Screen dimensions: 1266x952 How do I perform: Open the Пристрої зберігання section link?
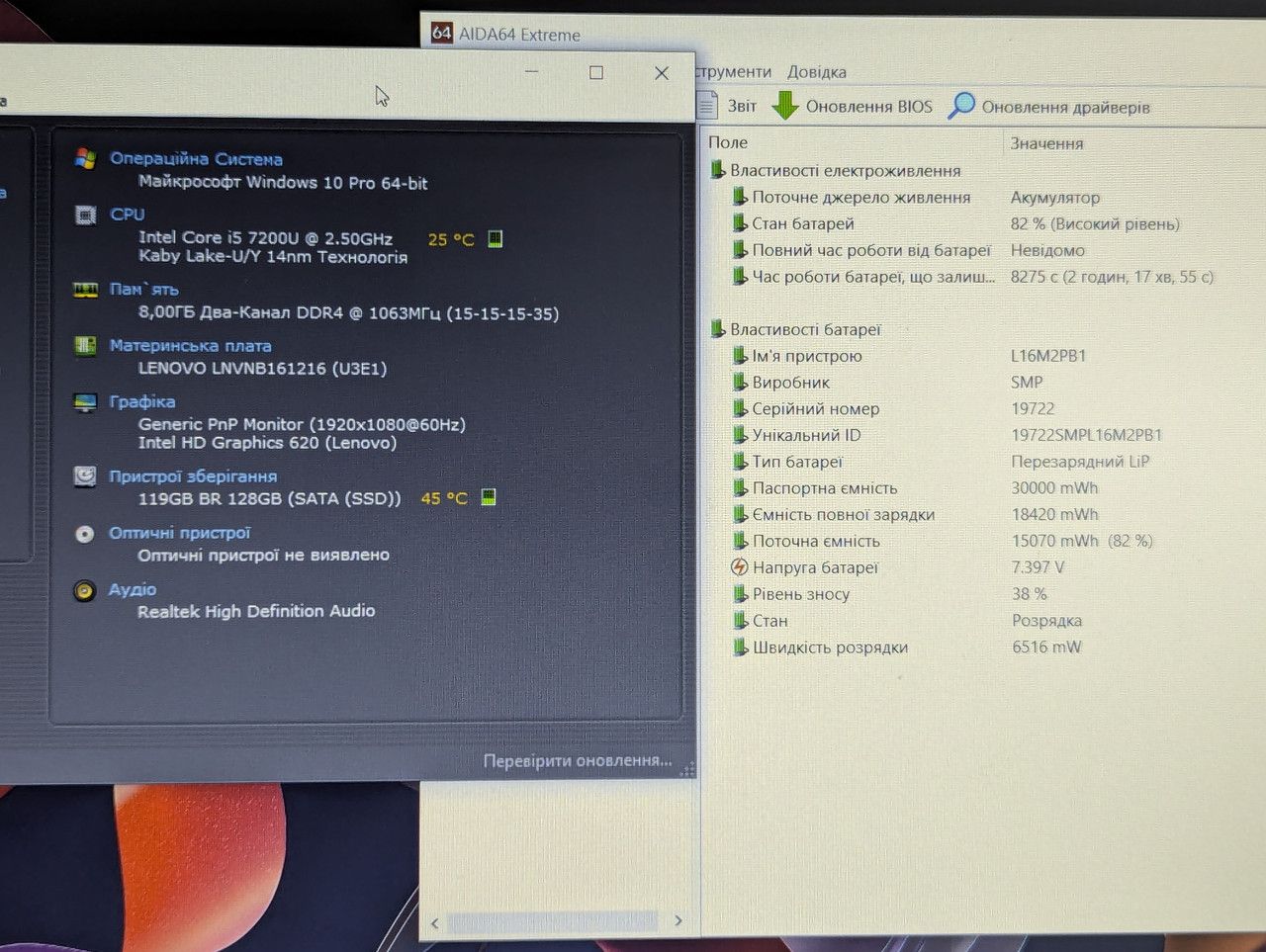[193, 476]
